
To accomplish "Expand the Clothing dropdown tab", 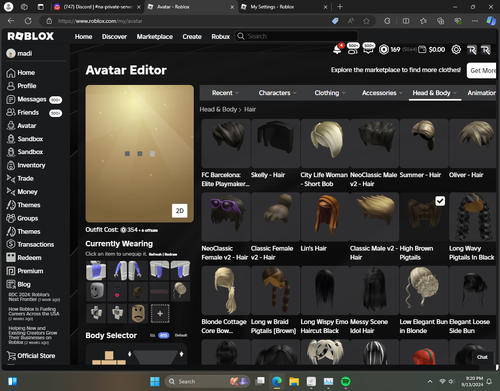I will pos(330,93).
